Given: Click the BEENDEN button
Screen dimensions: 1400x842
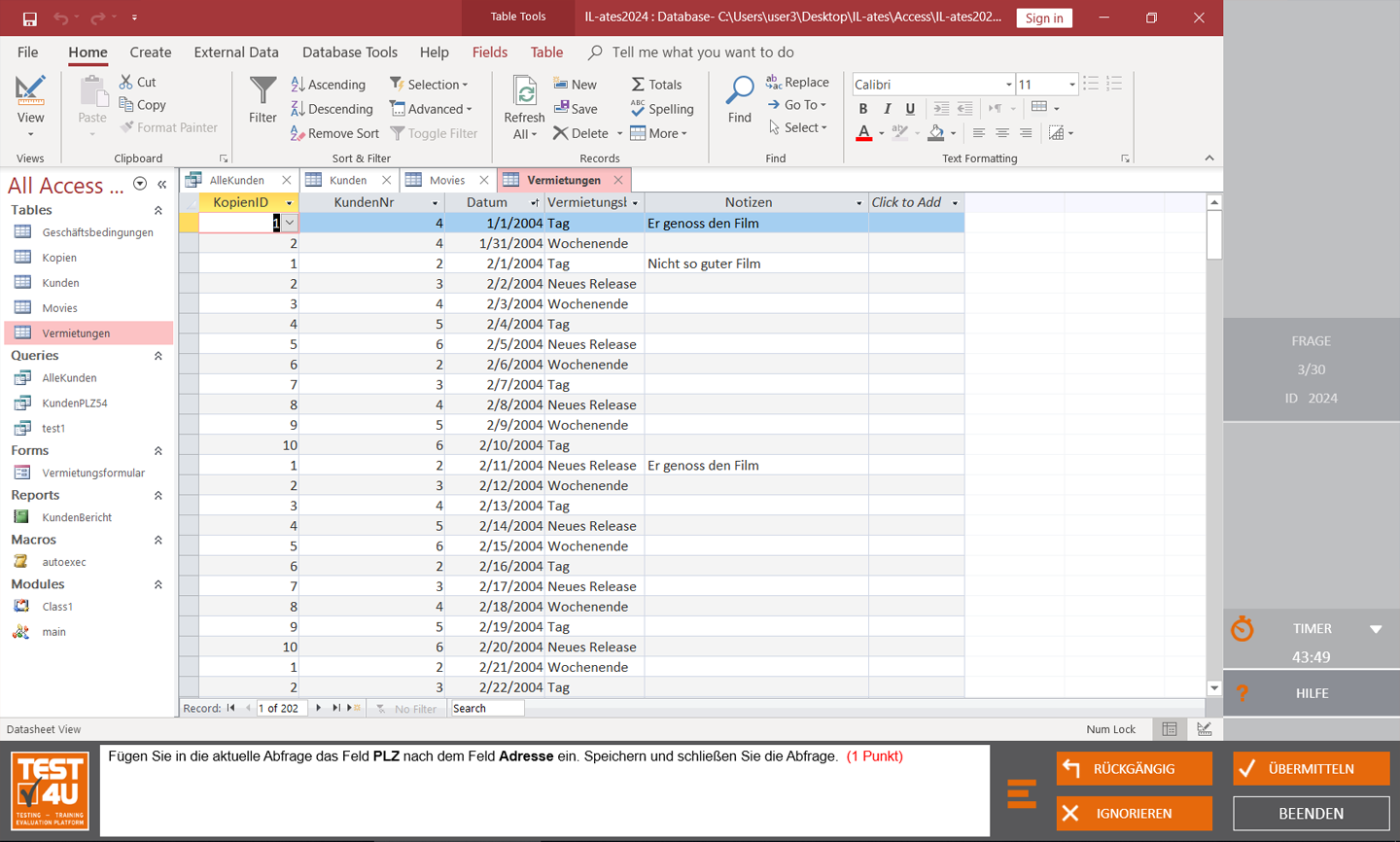Looking at the screenshot, I should (x=1312, y=813).
